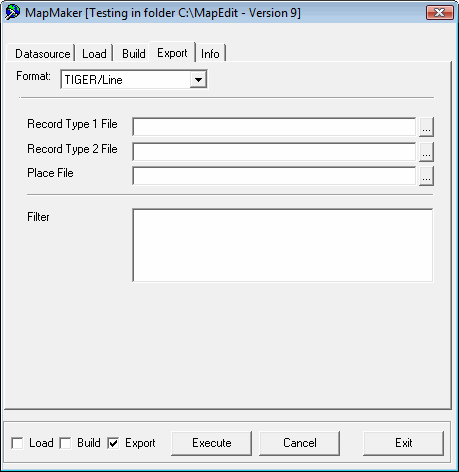
Task: Click the Cancel button
Action: pyautogui.click(x=299, y=443)
